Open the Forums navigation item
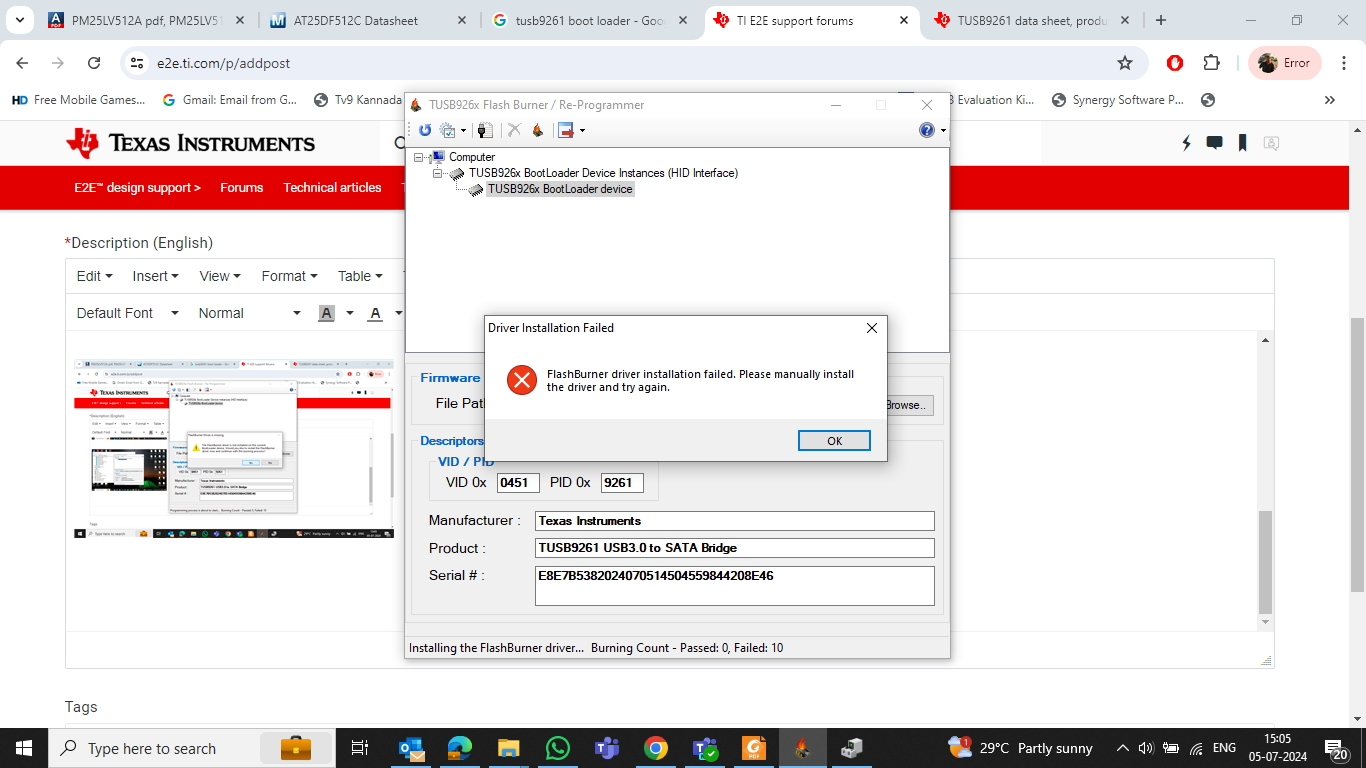 point(241,187)
